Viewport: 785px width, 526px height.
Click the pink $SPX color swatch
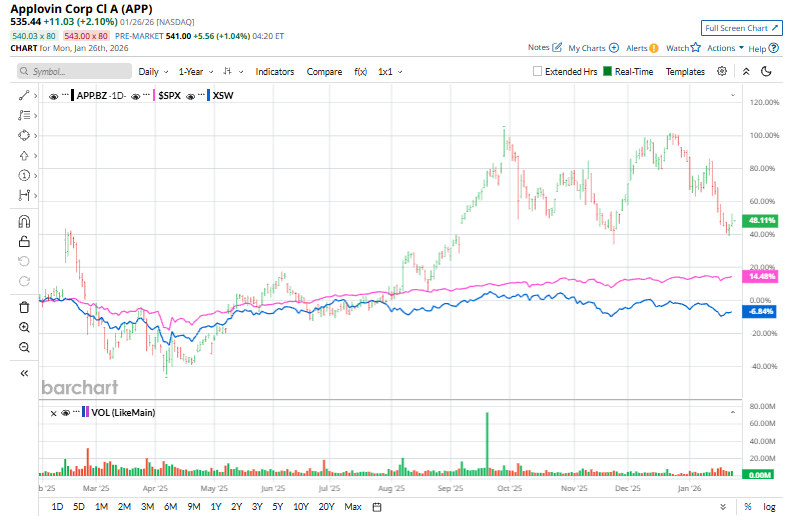point(154,95)
